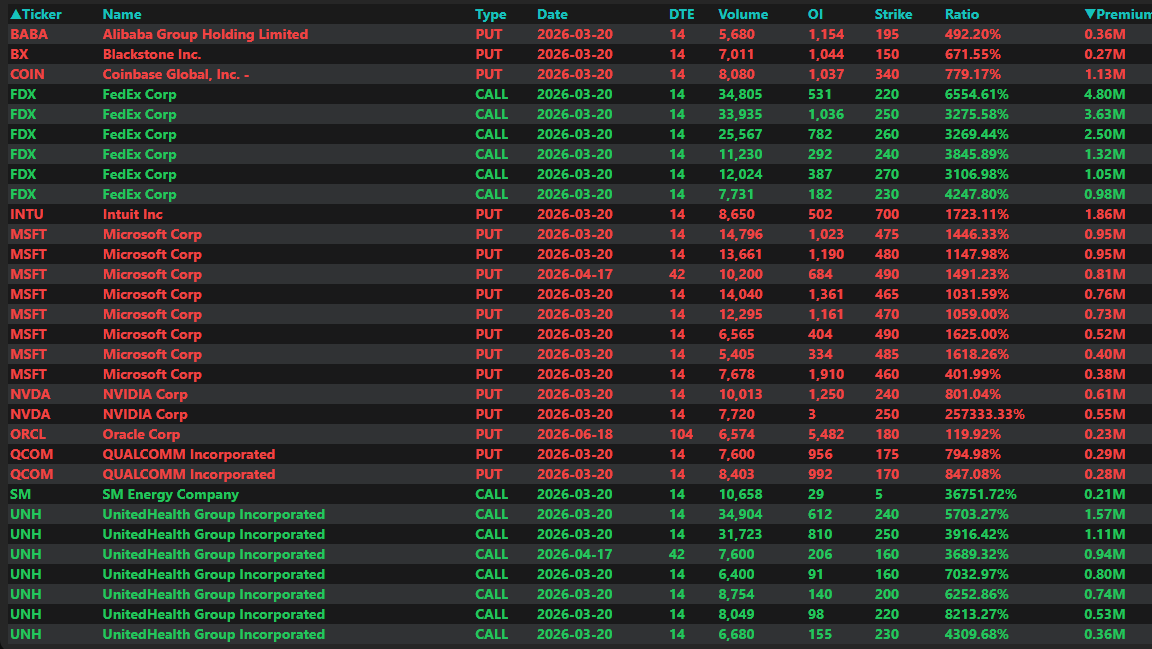Click the 4.80M premium value
The width and height of the screenshot is (1152, 649).
coord(1104,94)
